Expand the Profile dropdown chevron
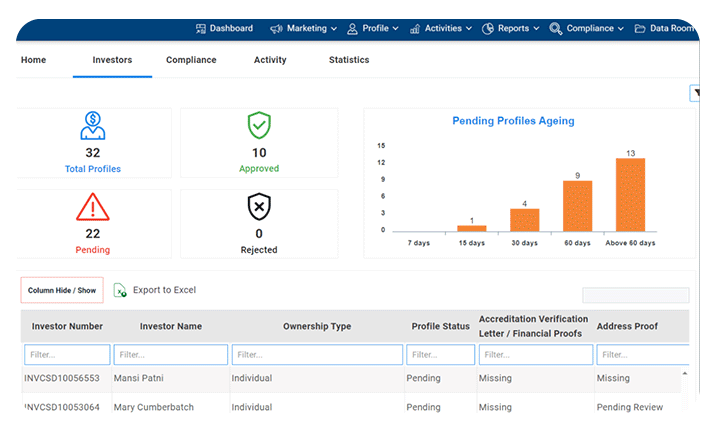 [x=395, y=29]
